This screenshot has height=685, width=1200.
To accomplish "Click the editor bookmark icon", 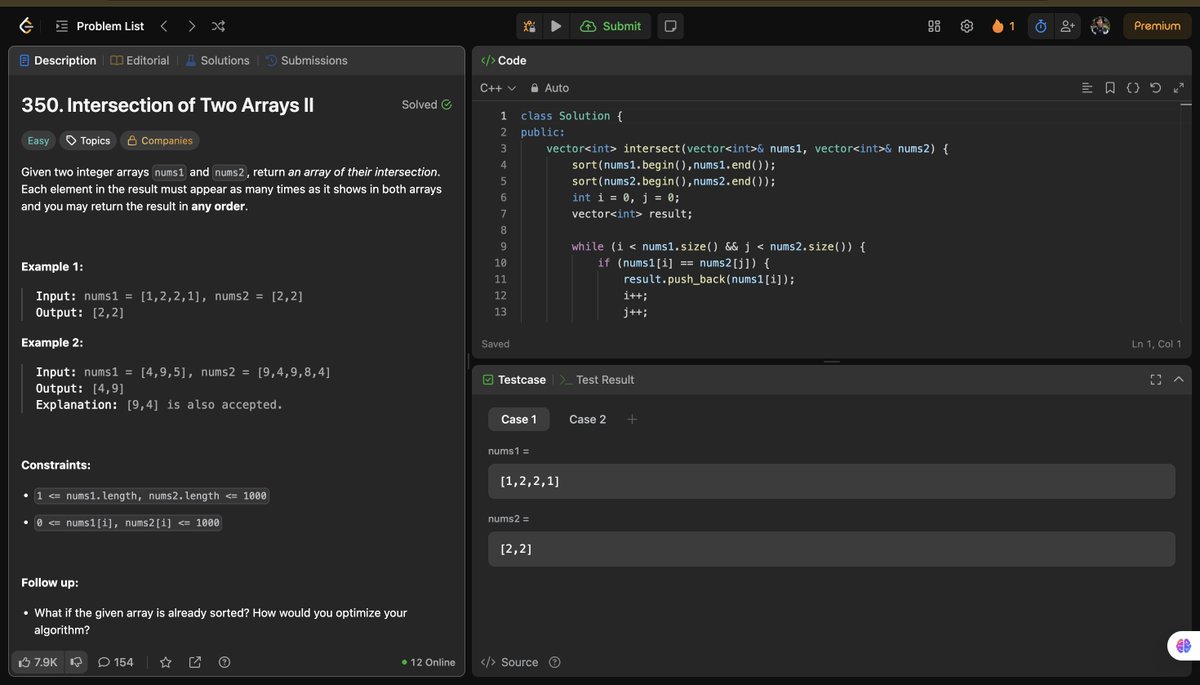I will (1110, 88).
